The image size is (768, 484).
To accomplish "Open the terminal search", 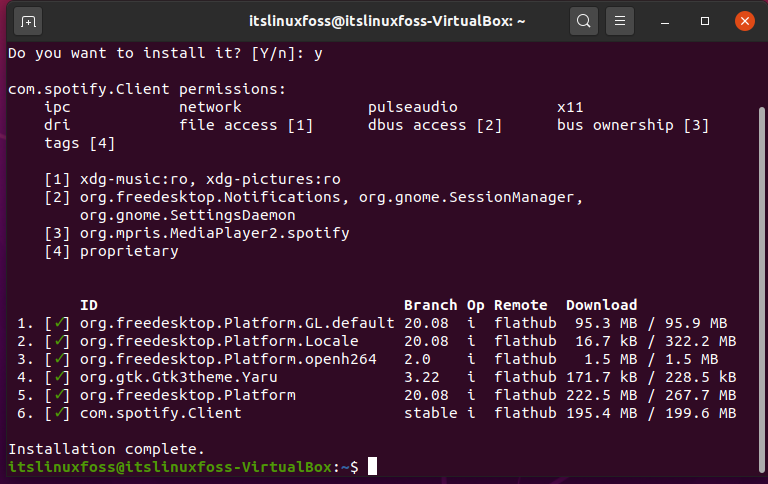I will coord(583,21).
